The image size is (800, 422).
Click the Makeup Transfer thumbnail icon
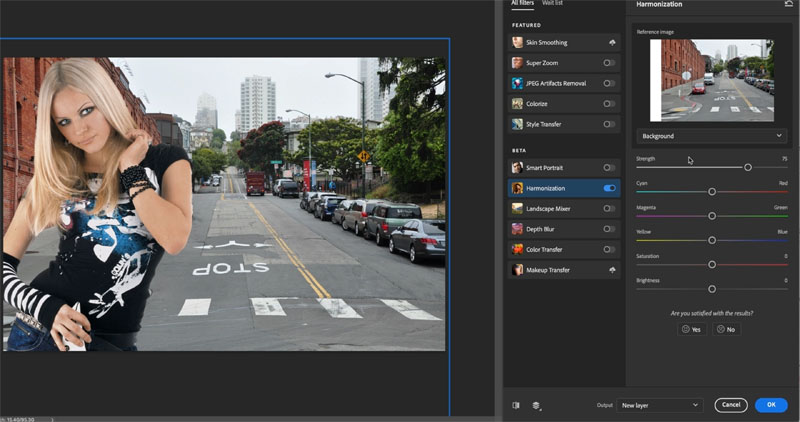click(517, 270)
